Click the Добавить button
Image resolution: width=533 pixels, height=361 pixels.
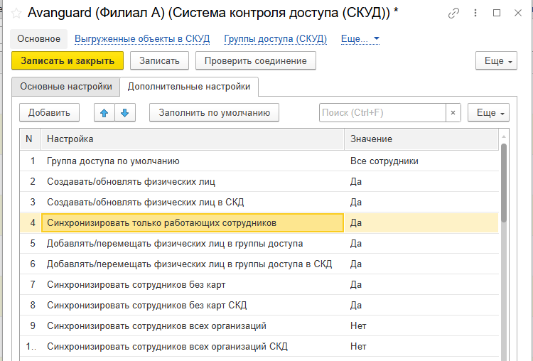click(49, 113)
